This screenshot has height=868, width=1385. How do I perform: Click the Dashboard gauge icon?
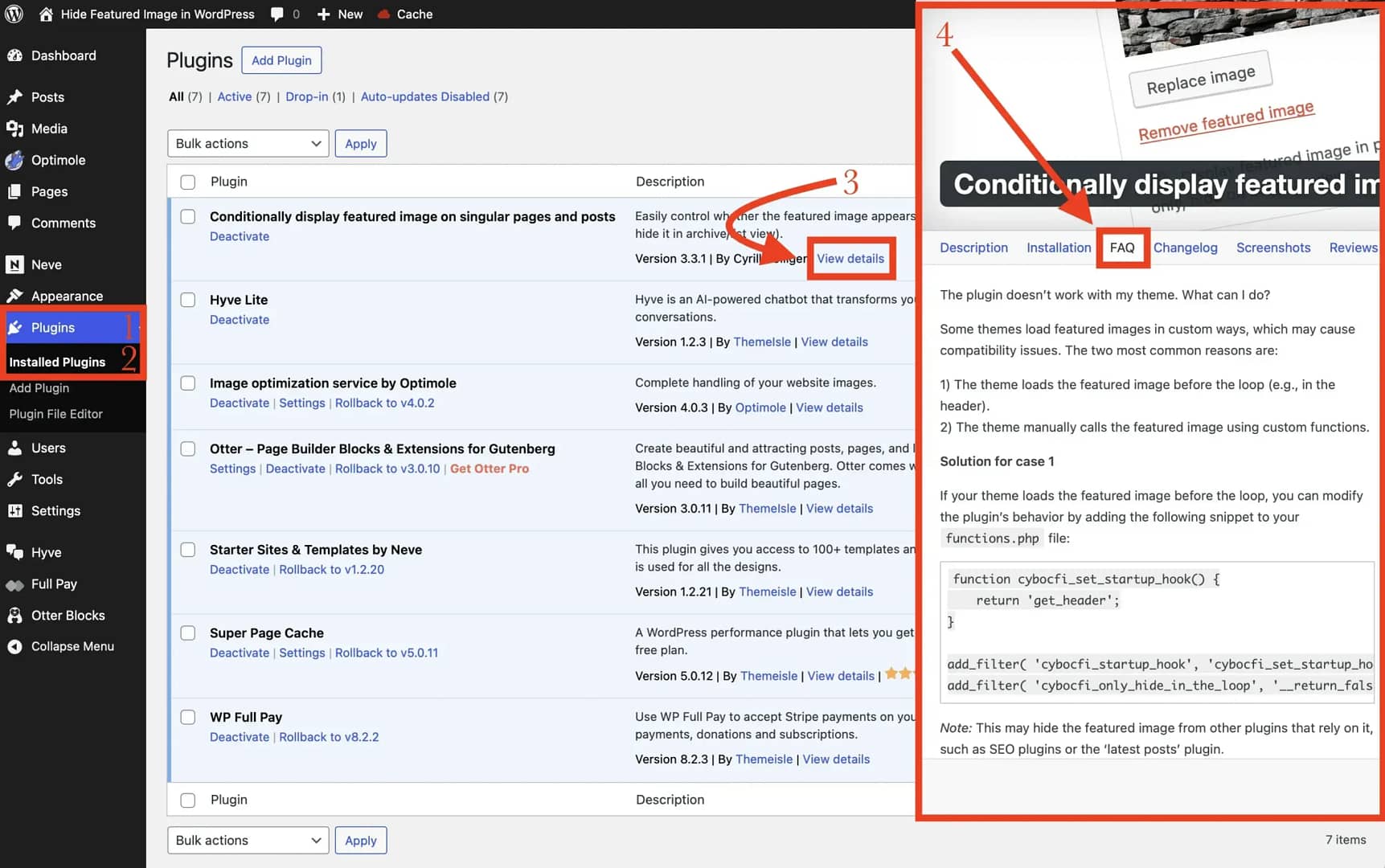(14, 55)
